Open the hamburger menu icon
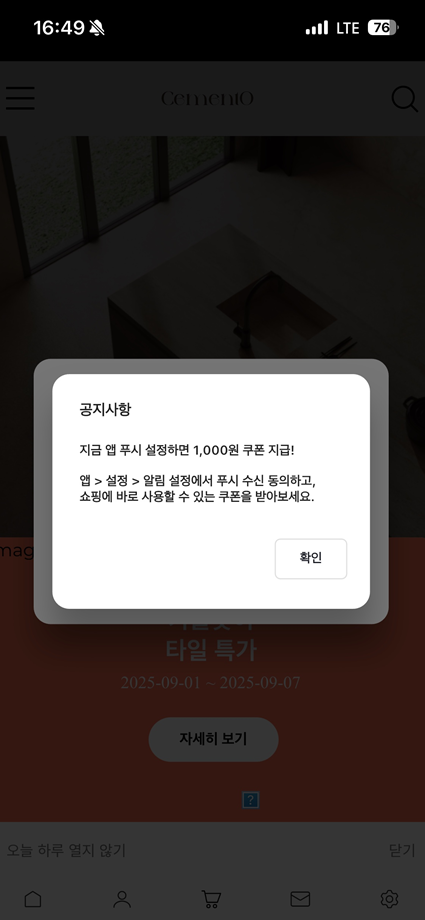The image size is (425, 920). 21,99
